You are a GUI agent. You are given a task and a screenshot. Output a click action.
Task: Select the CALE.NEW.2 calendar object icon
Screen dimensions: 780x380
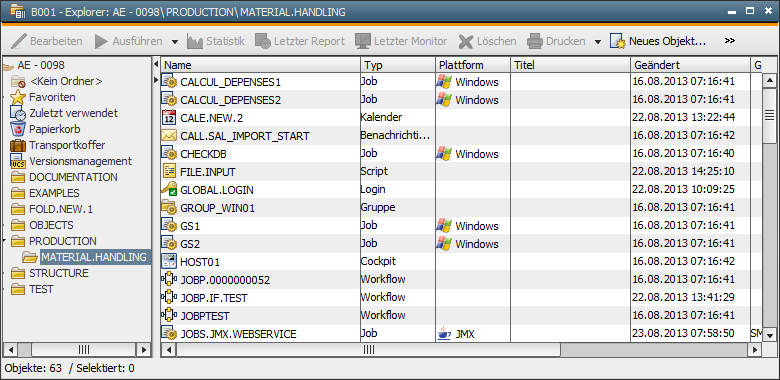169,118
